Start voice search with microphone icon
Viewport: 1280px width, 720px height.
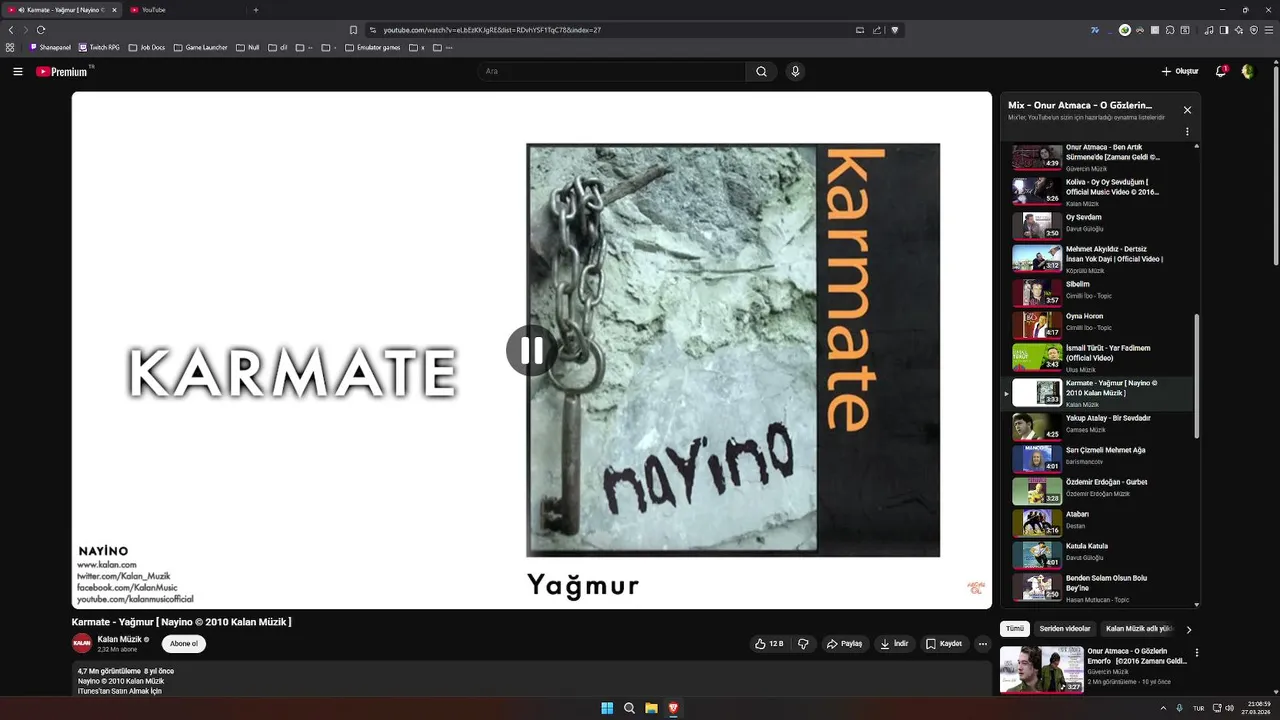(x=795, y=71)
